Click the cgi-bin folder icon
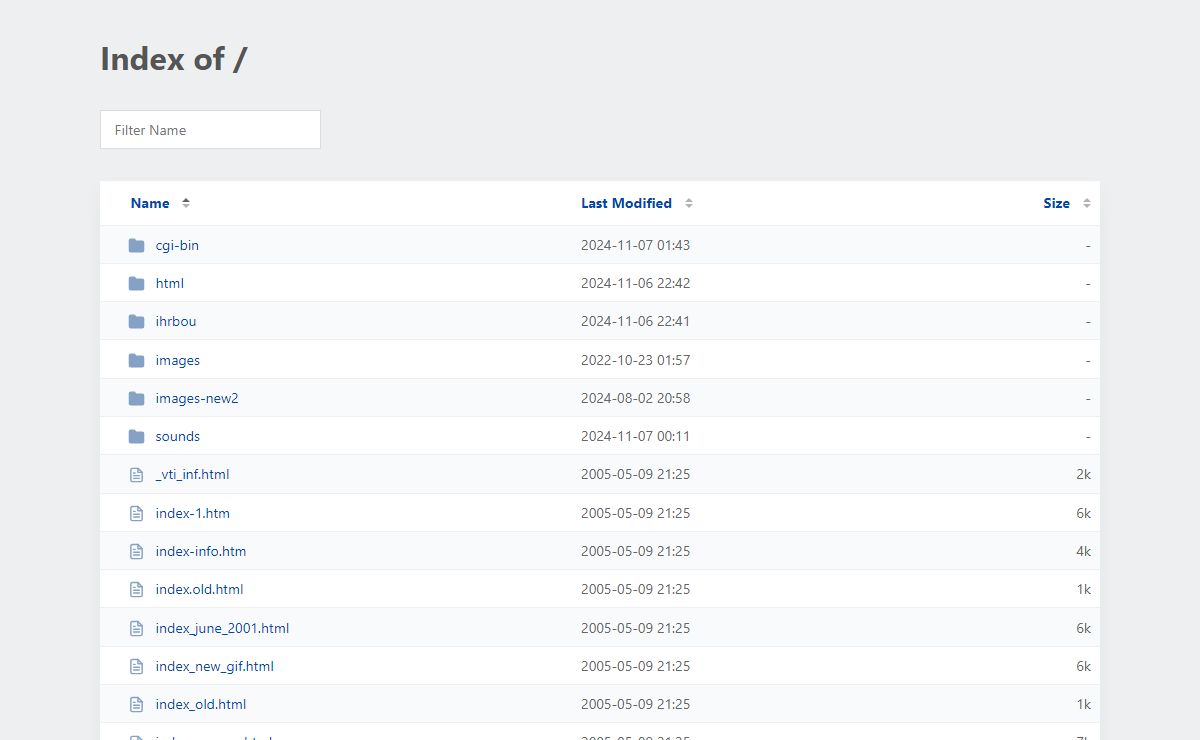Viewport: 1200px width, 740px height. [137, 246]
